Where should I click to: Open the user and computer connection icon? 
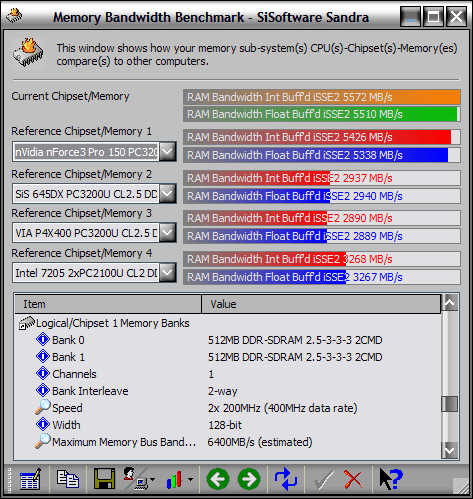coord(137,479)
